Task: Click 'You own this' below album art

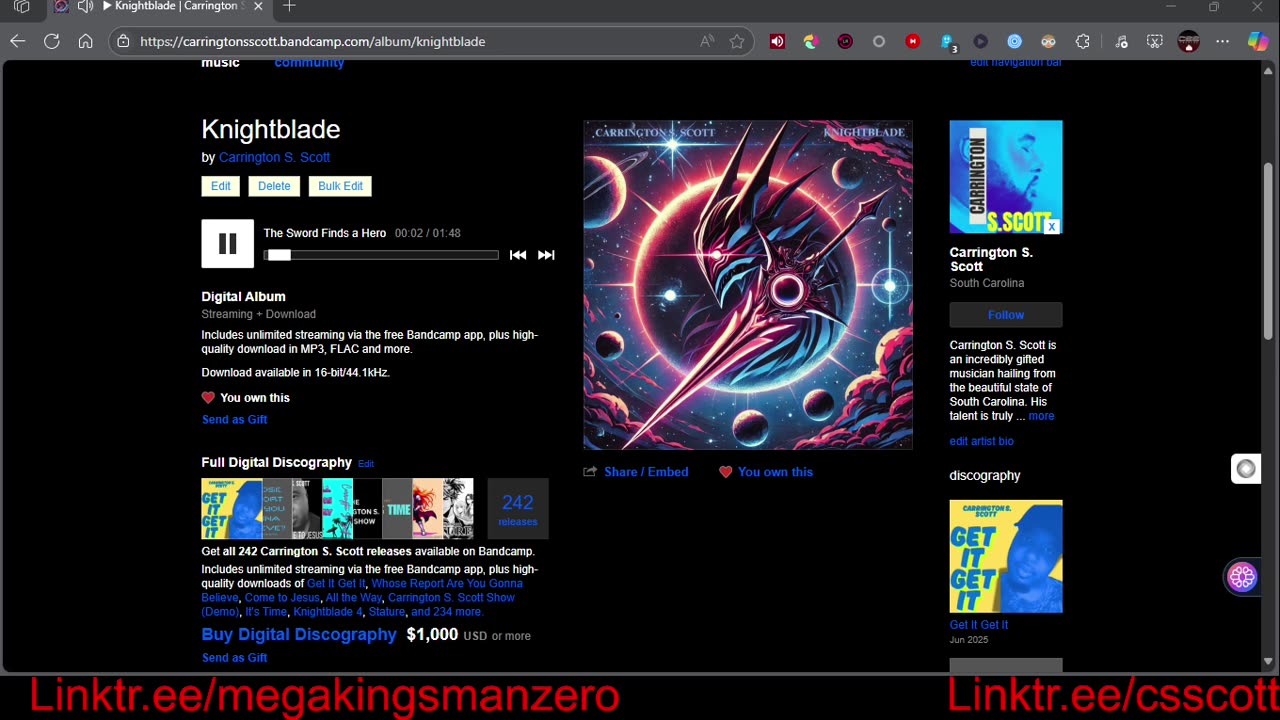Action: [x=775, y=472]
